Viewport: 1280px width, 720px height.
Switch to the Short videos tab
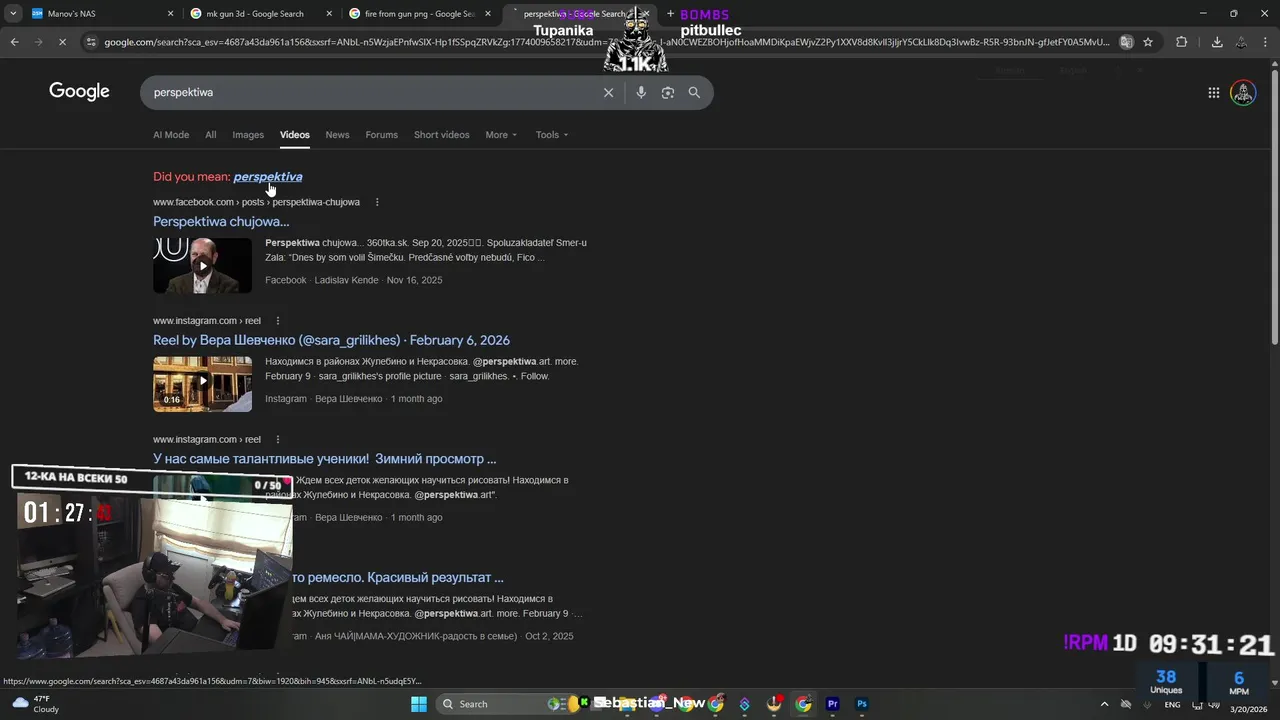(441, 135)
